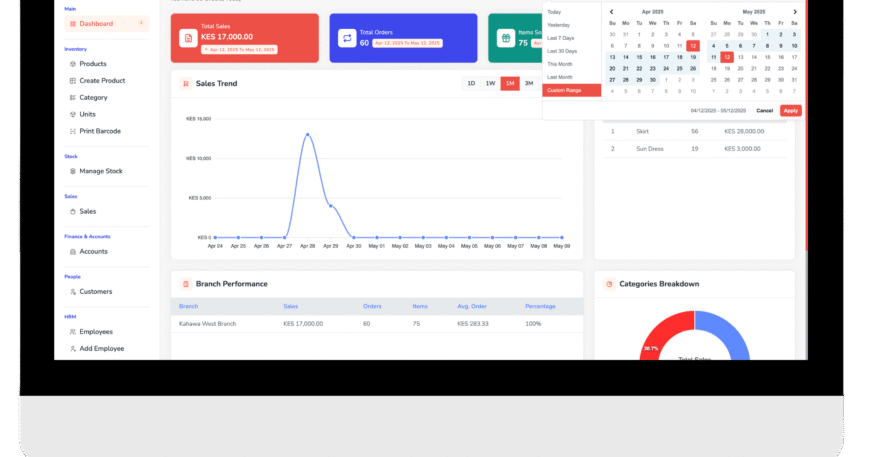The image size is (870, 457).
Task: Click the Manage Stock icon
Action: (x=73, y=171)
